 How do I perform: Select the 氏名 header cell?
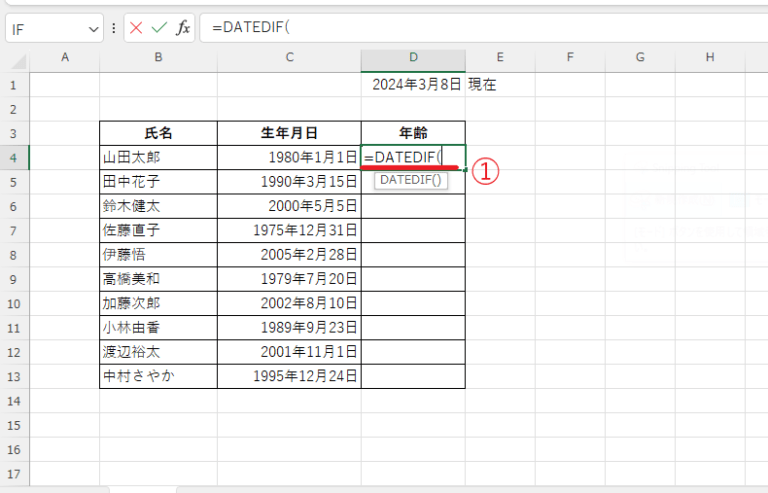tap(158, 133)
